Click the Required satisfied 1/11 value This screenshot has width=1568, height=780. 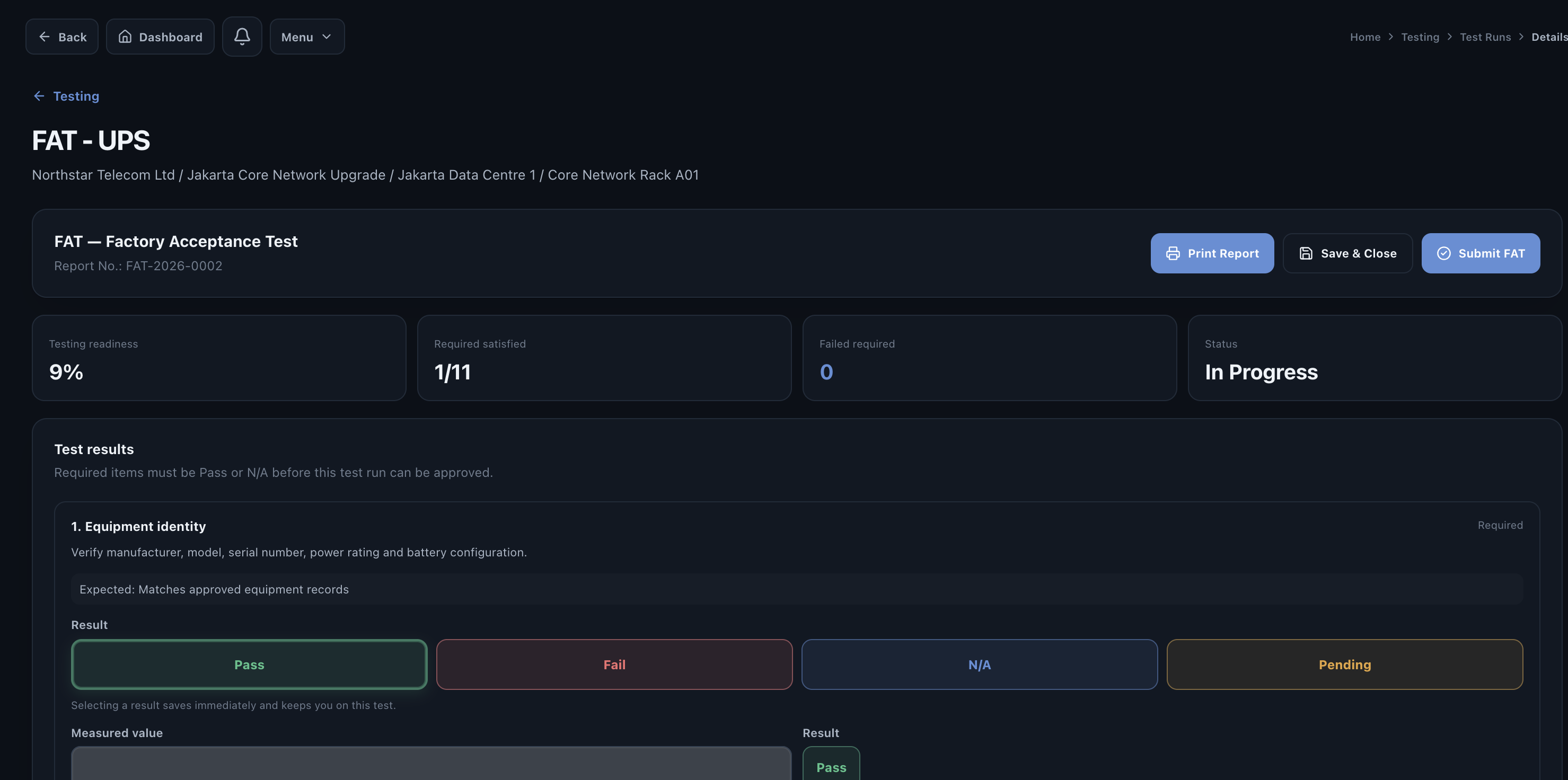click(x=452, y=372)
